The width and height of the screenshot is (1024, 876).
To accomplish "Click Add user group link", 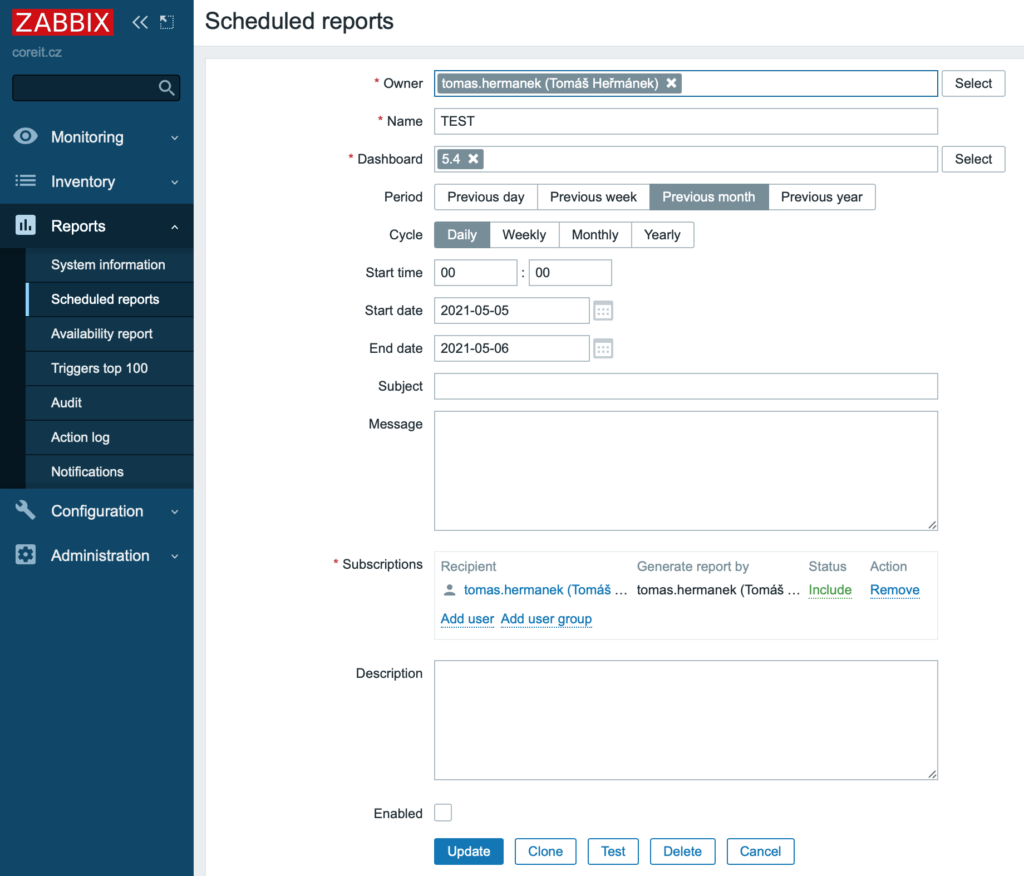I will pos(546,619).
